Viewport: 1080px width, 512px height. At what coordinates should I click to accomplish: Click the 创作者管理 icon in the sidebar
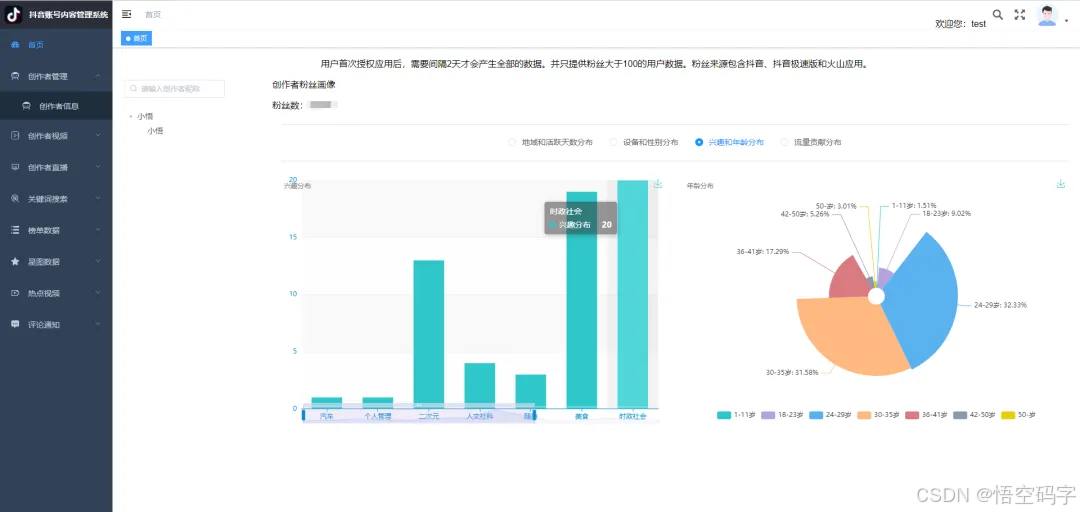point(15,76)
